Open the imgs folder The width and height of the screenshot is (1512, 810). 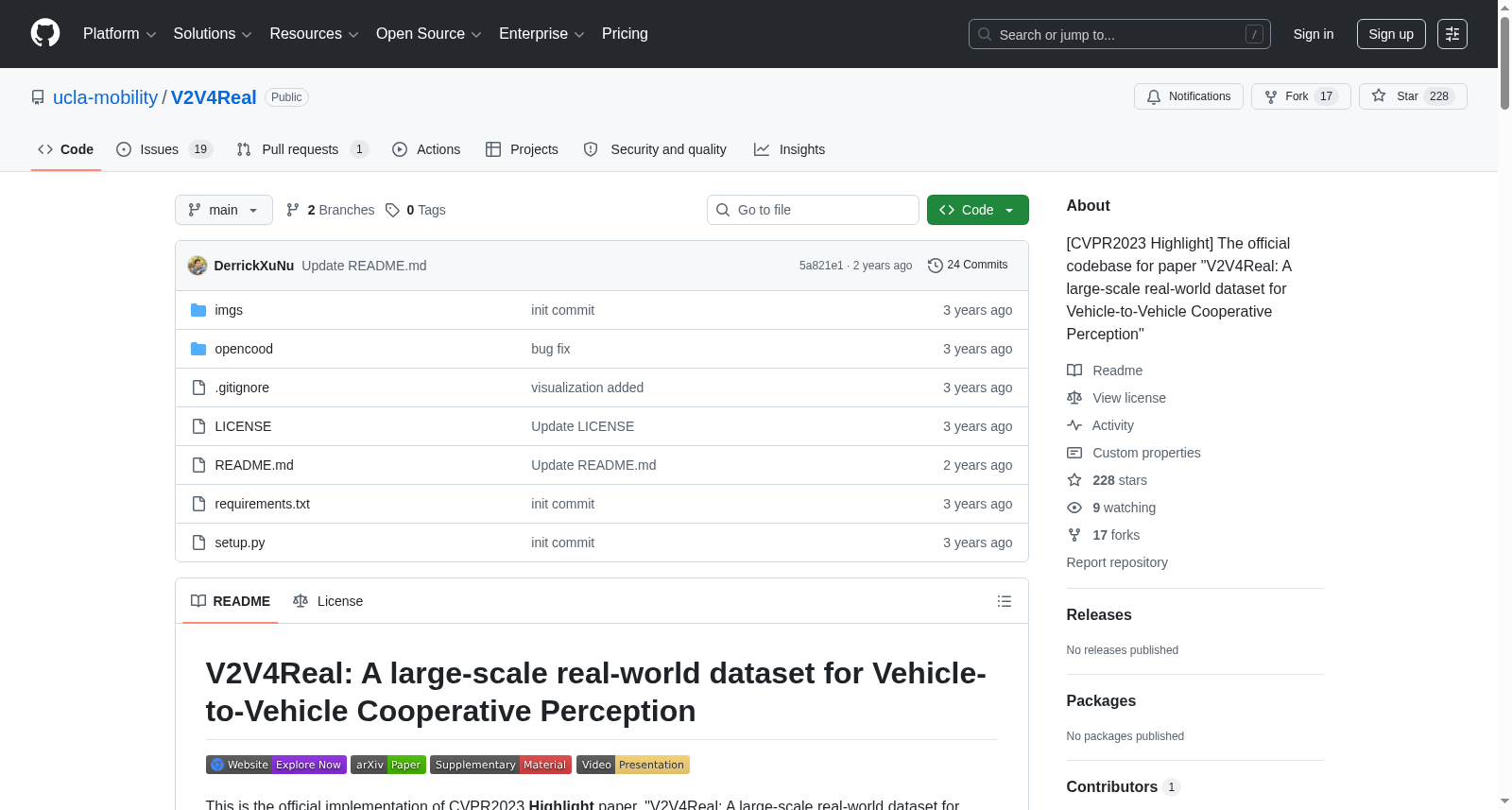[229, 310]
